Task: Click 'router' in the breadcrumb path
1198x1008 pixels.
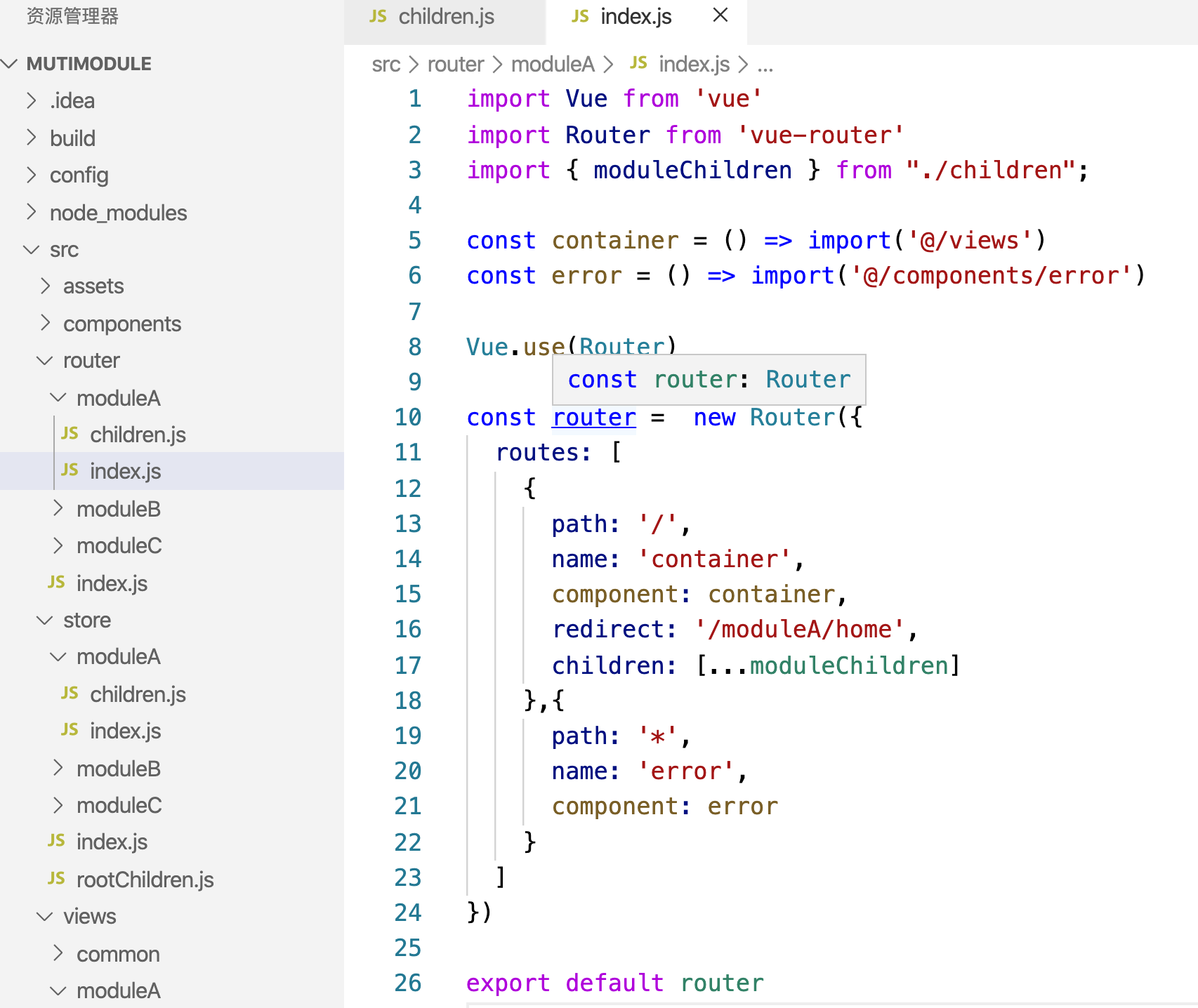Action: pyautogui.click(x=456, y=65)
